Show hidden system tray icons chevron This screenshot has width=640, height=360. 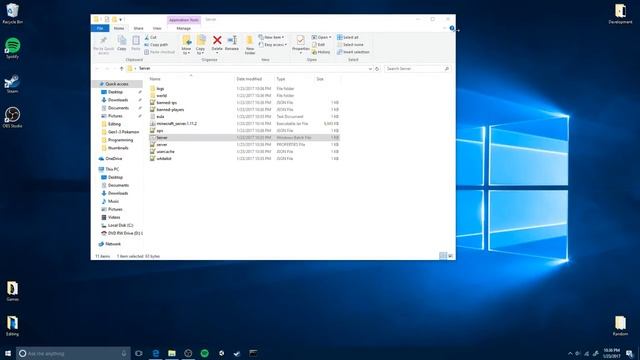[570, 353]
